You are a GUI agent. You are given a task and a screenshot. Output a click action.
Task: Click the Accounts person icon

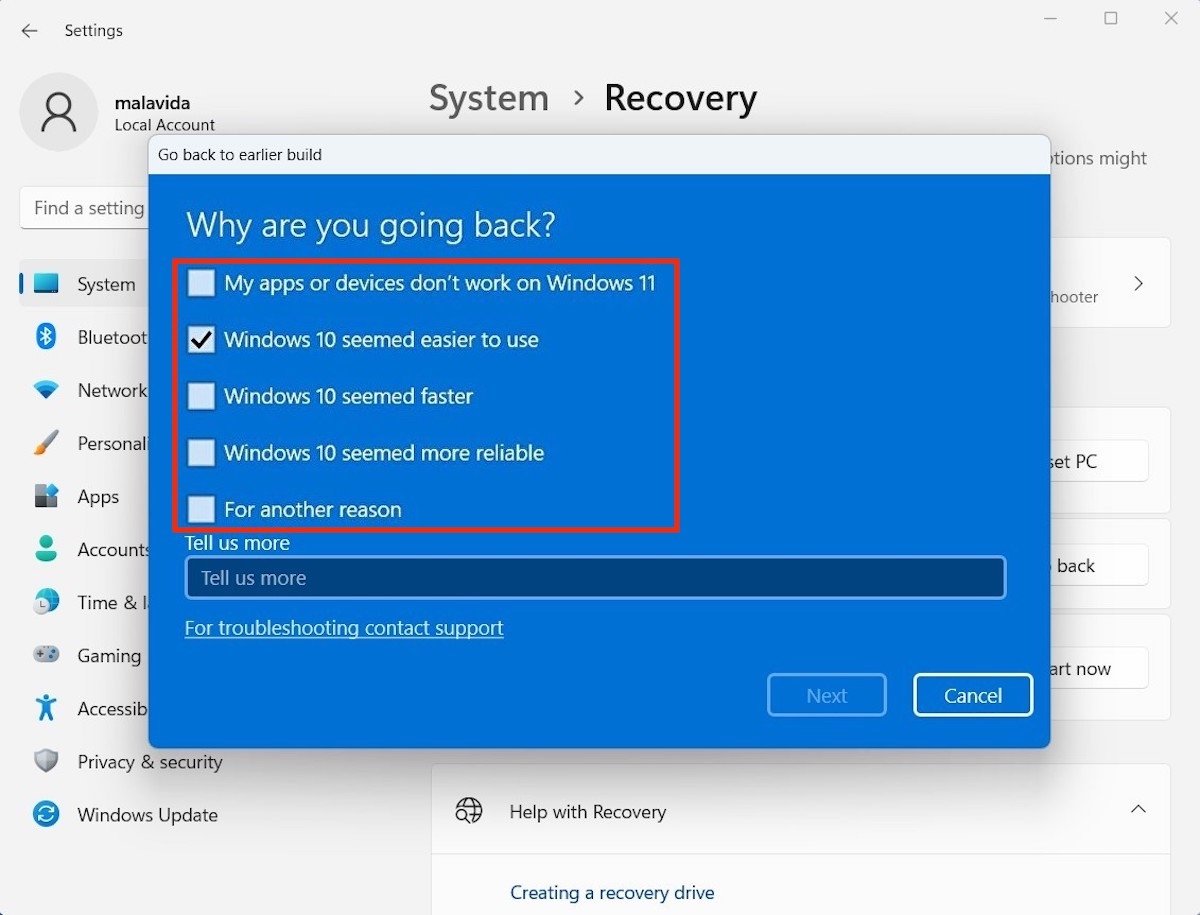(x=46, y=549)
